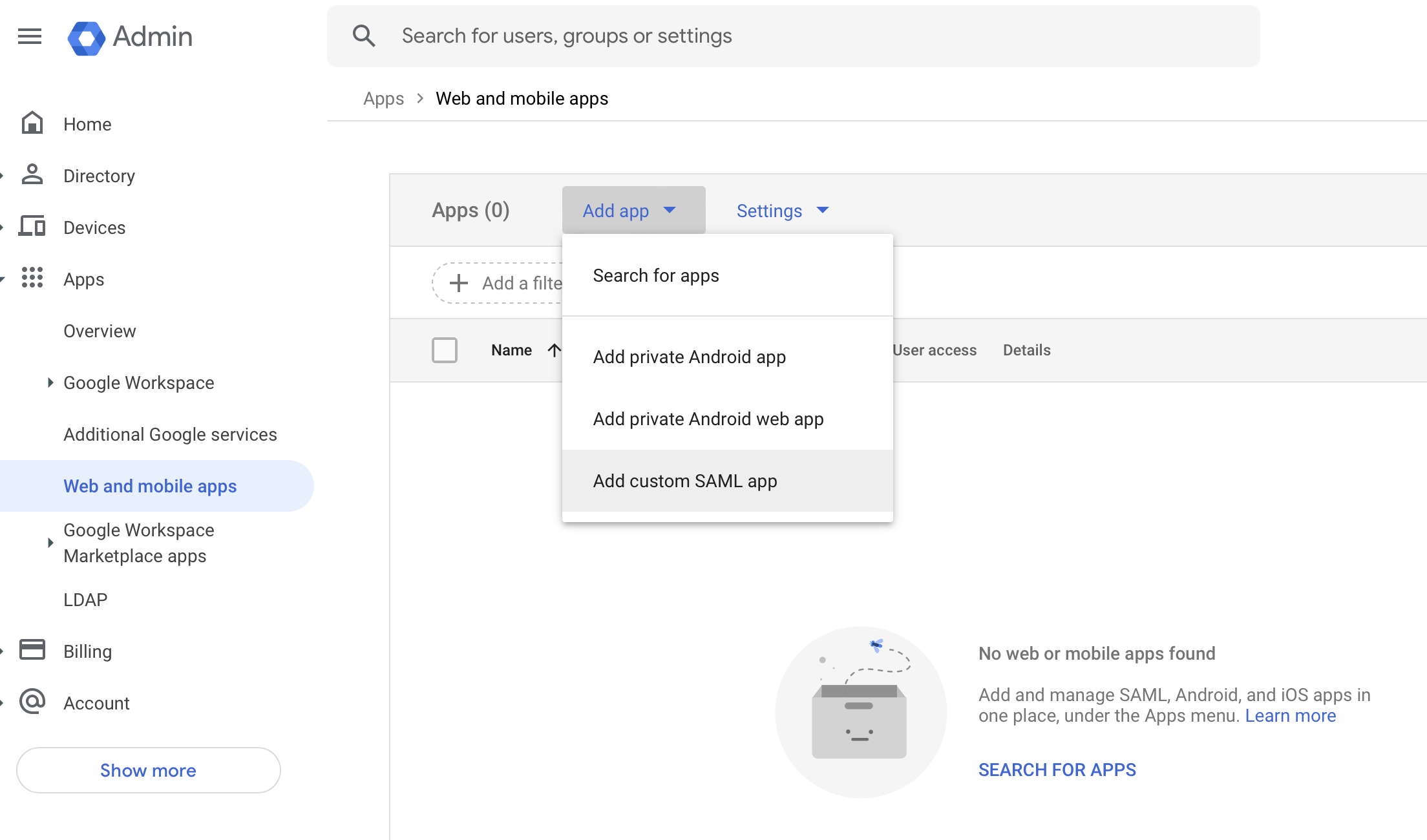Select the Billing card icon

point(32,651)
